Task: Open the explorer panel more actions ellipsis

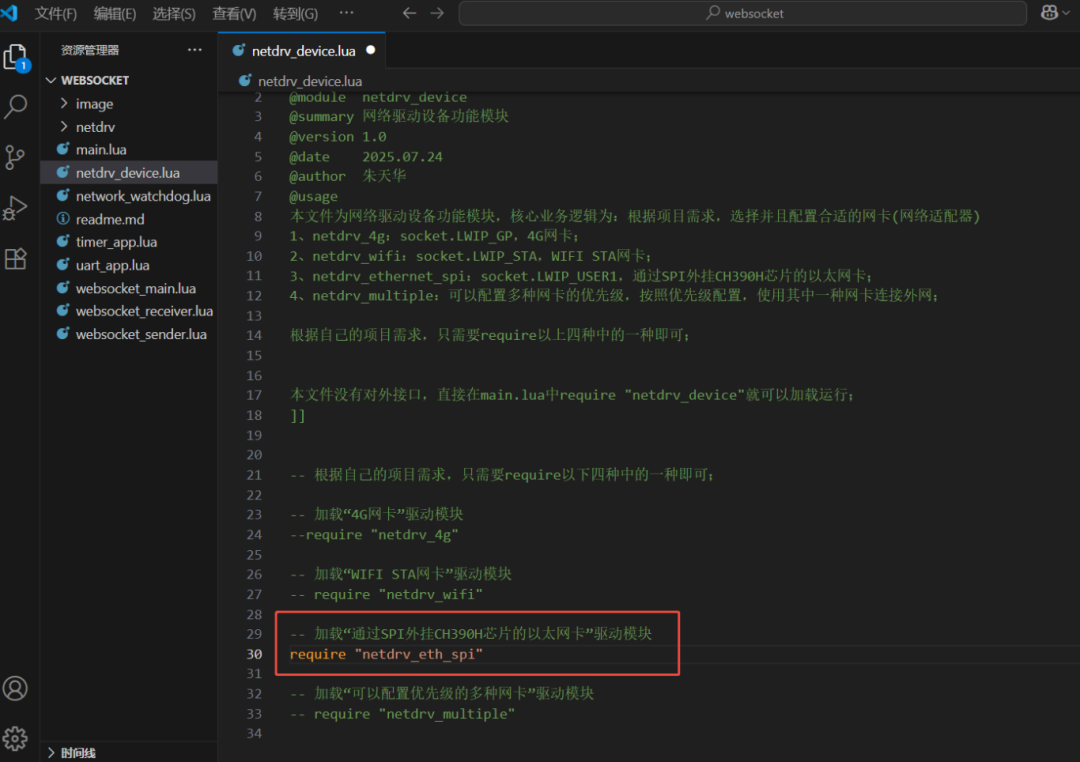Action: [195, 50]
